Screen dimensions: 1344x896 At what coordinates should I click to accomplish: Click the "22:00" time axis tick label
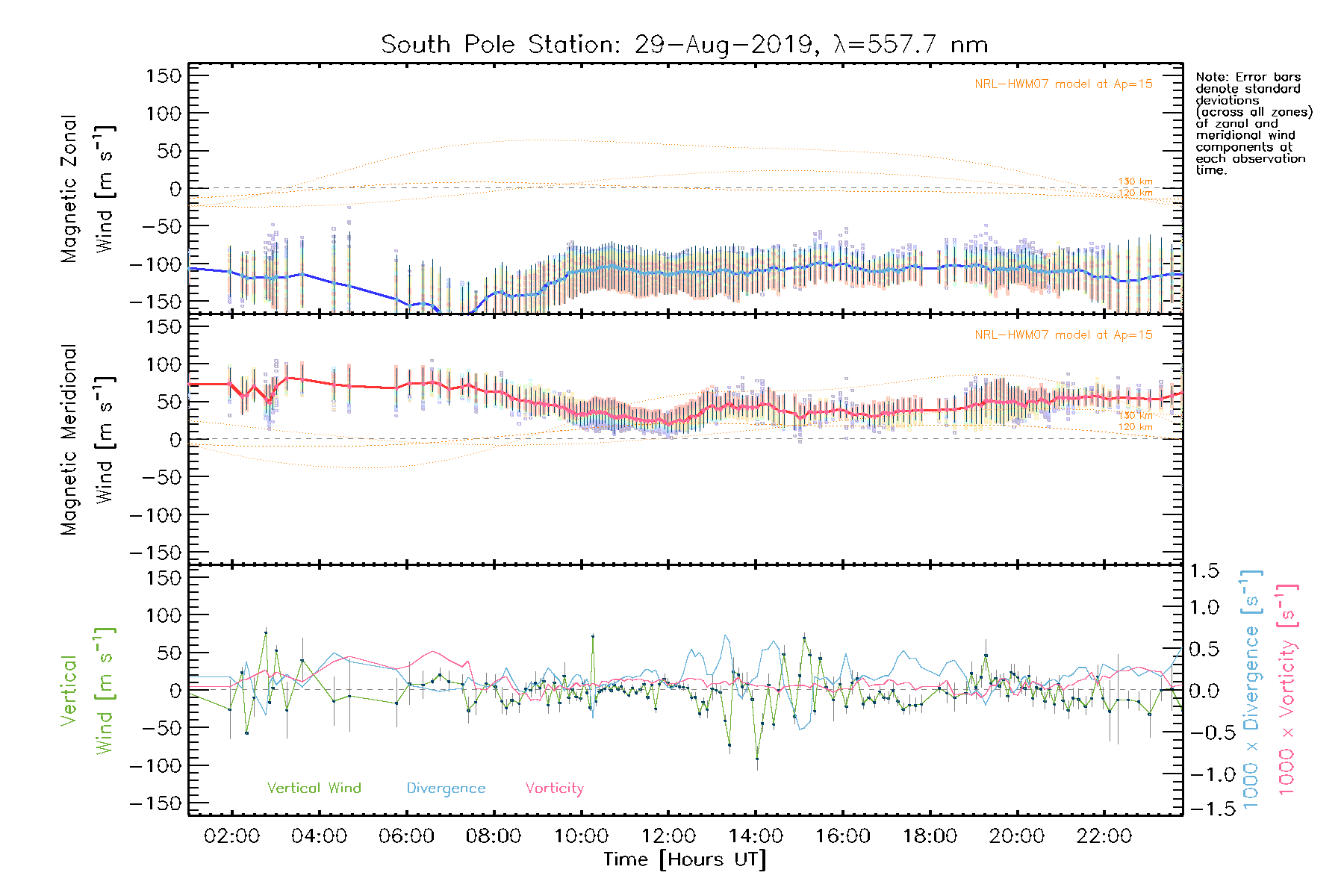pyautogui.click(x=1104, y=836)
